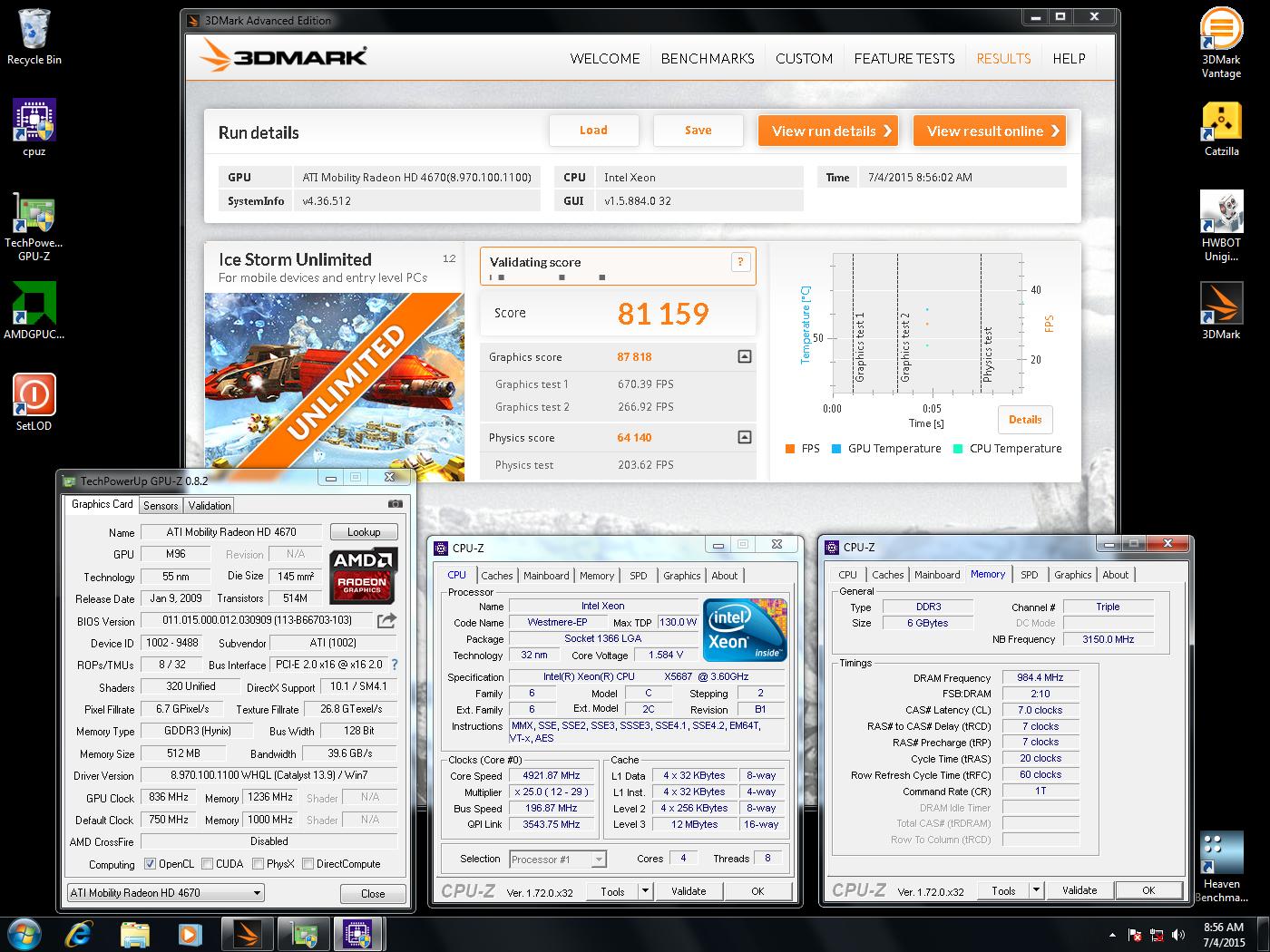Open 3DMark desktop shortcut
The width and height of the screenshot is (1270, 952).
click(1221, 310)
